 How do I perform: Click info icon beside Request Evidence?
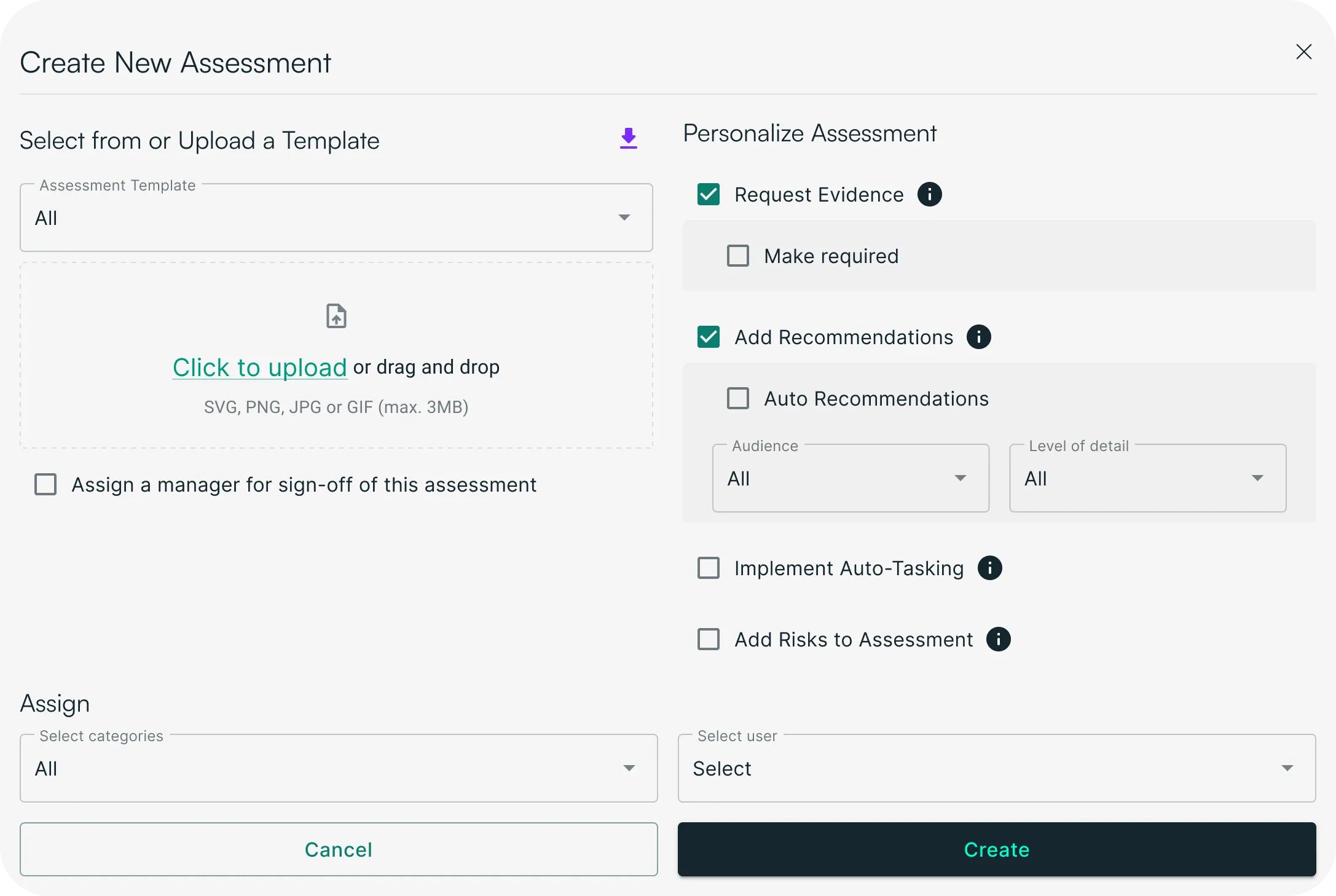[929, 195]
